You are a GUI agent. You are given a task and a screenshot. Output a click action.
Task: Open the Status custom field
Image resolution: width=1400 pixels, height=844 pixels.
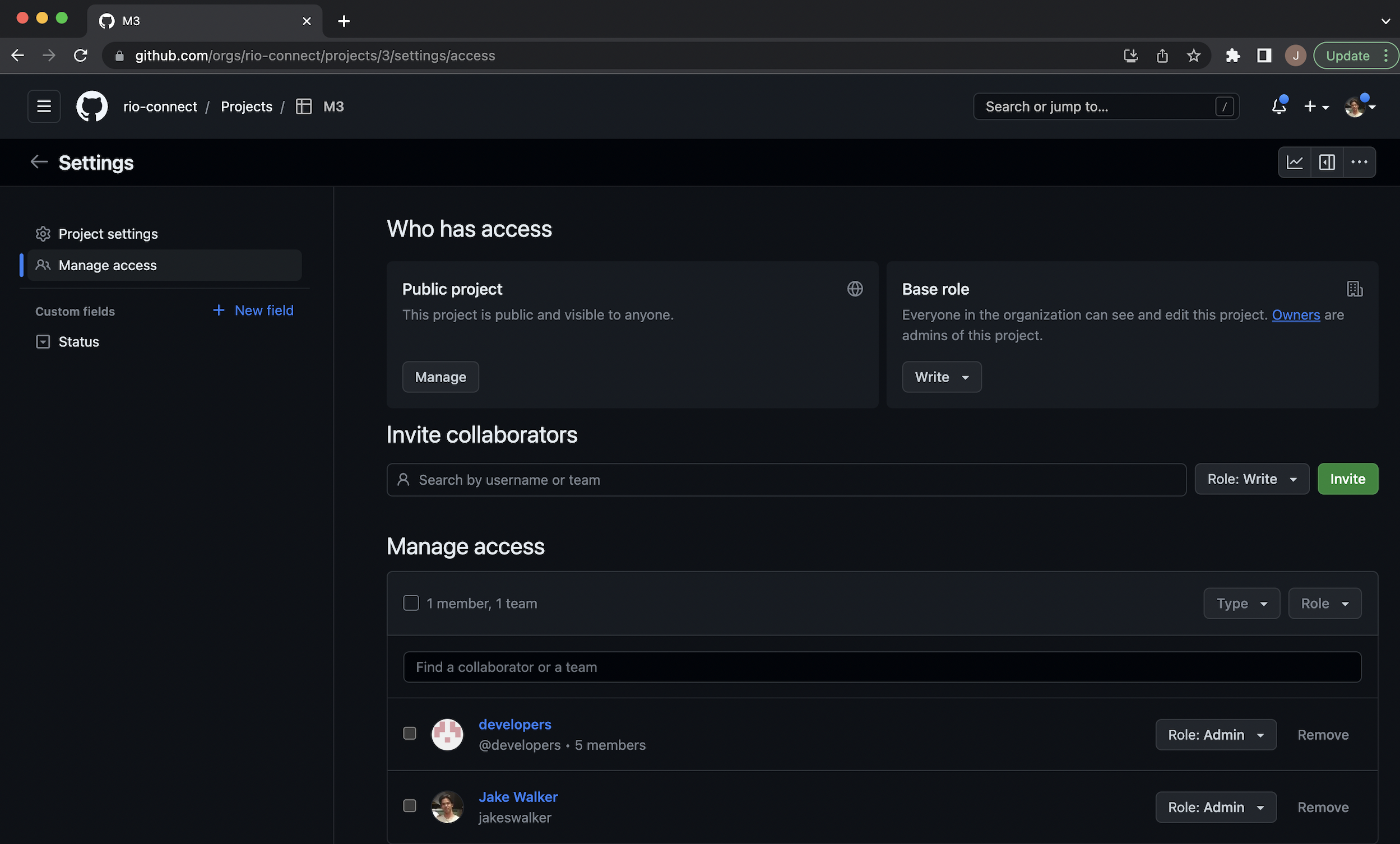[165, 342]
